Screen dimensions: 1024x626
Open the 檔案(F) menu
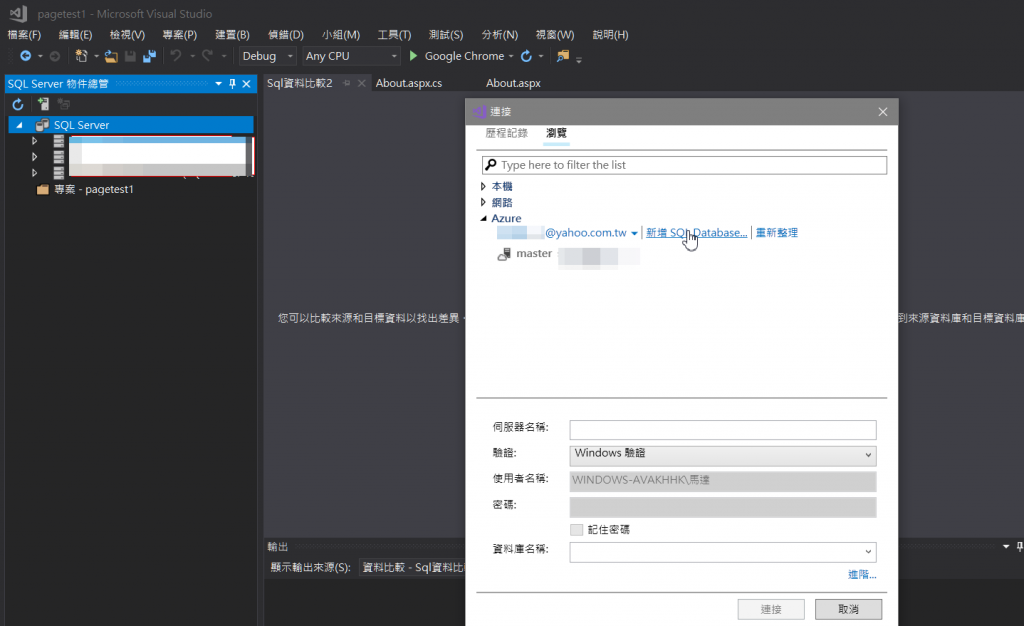point(24,35)
